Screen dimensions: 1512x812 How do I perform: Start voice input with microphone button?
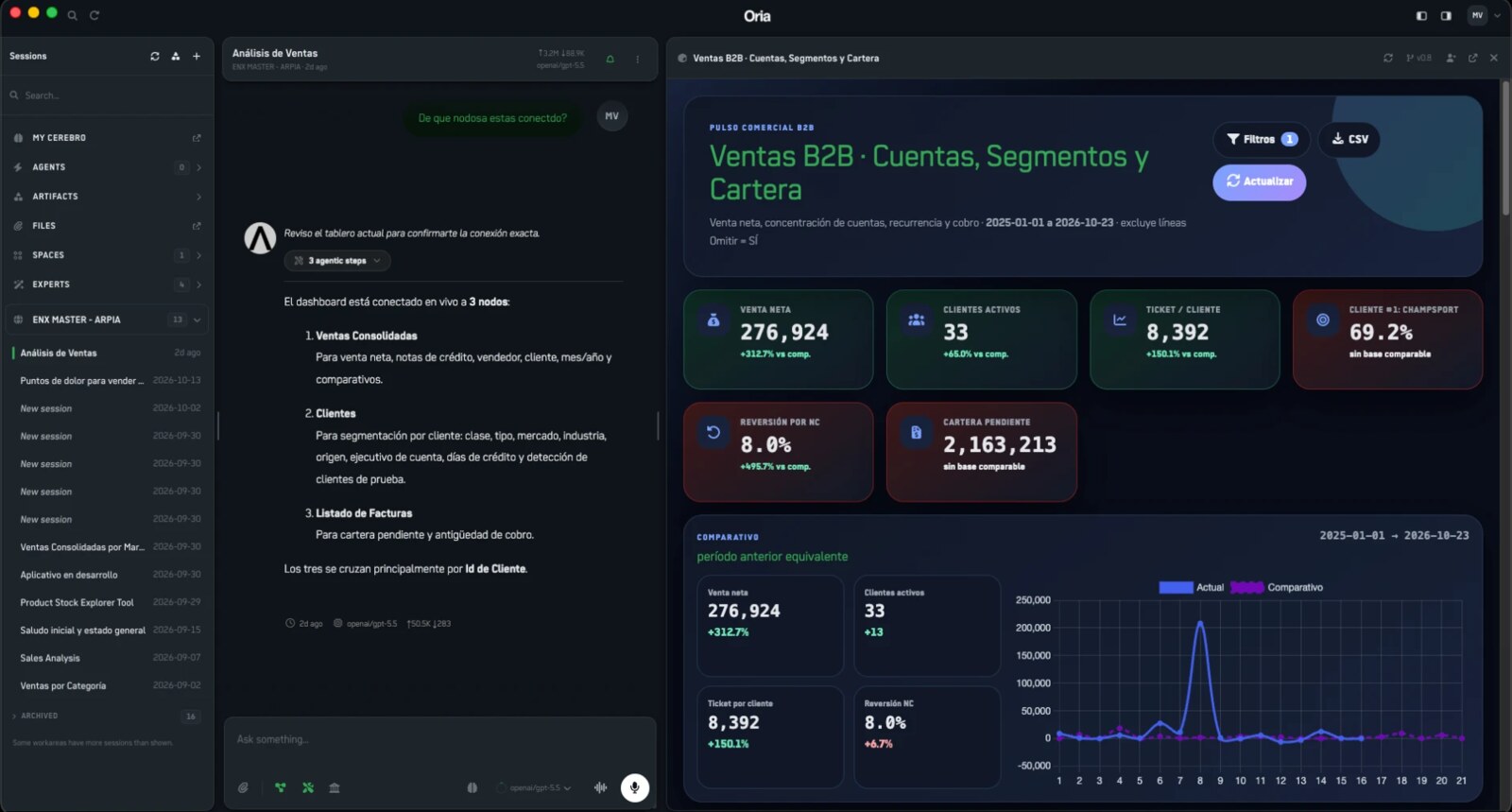click(635, 787)
